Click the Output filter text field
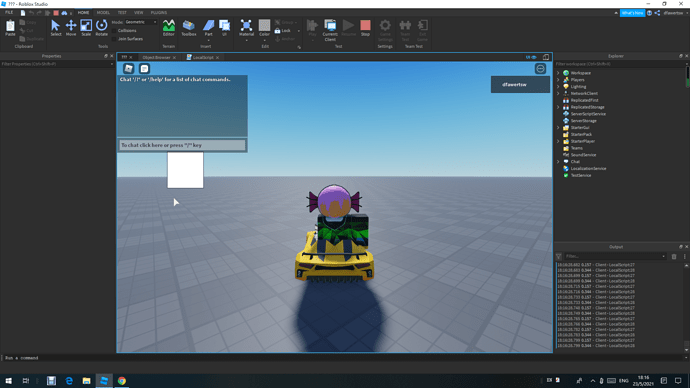 pos(612,256)
